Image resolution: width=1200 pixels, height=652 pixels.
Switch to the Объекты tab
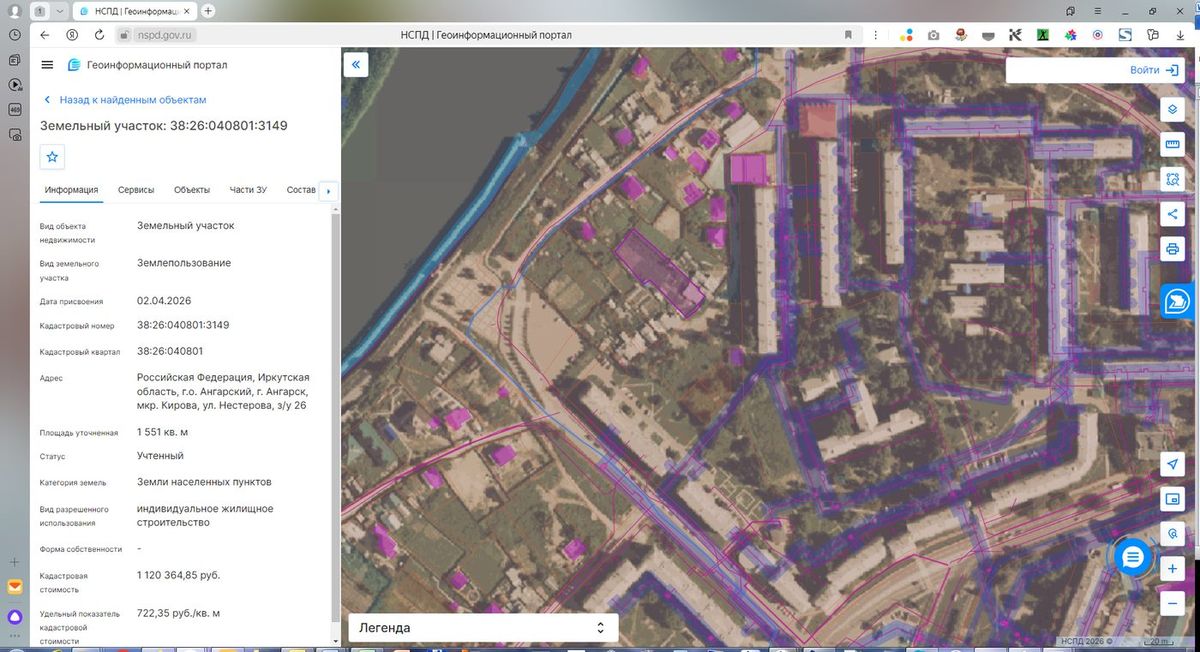click(192, 190)
